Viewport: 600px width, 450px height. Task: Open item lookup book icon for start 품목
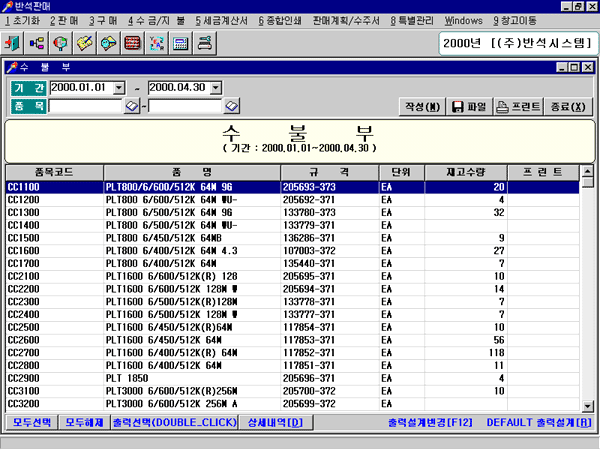coord(132,106)
